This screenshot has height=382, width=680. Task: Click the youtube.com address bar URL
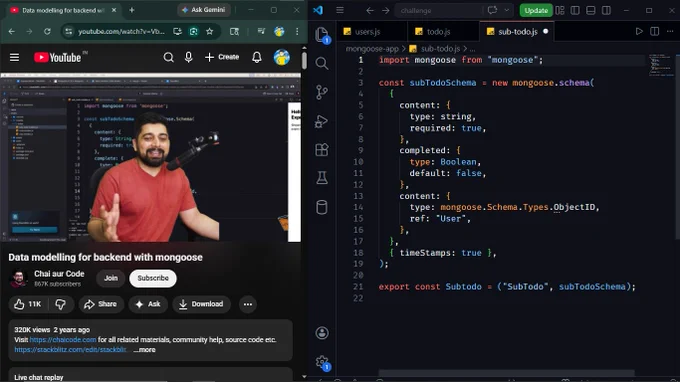121,32
